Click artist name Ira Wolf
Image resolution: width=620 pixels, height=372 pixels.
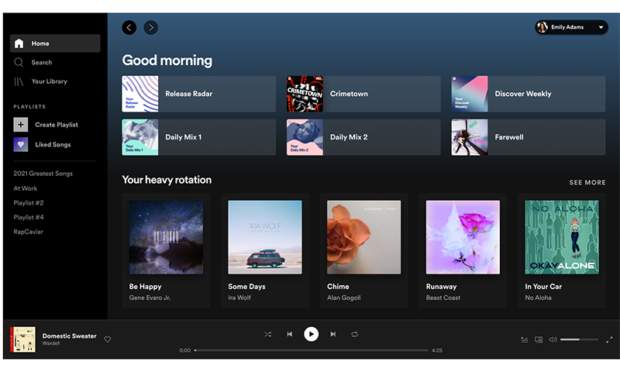tap(239, 298)
